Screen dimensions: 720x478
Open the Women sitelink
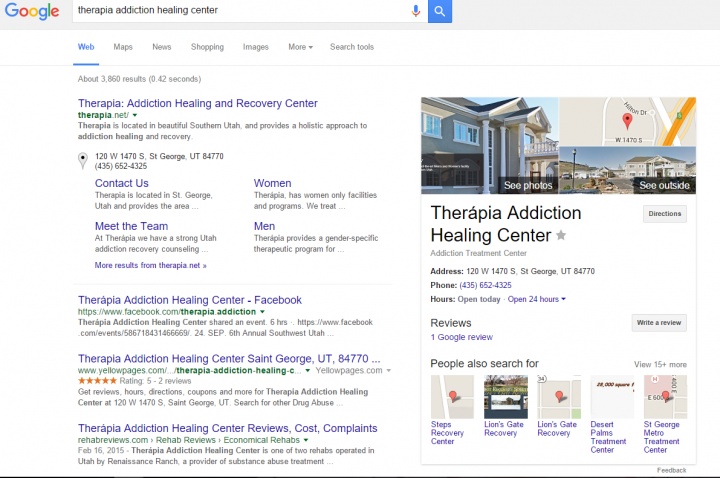pyautogui.click(x=272, y=183)
